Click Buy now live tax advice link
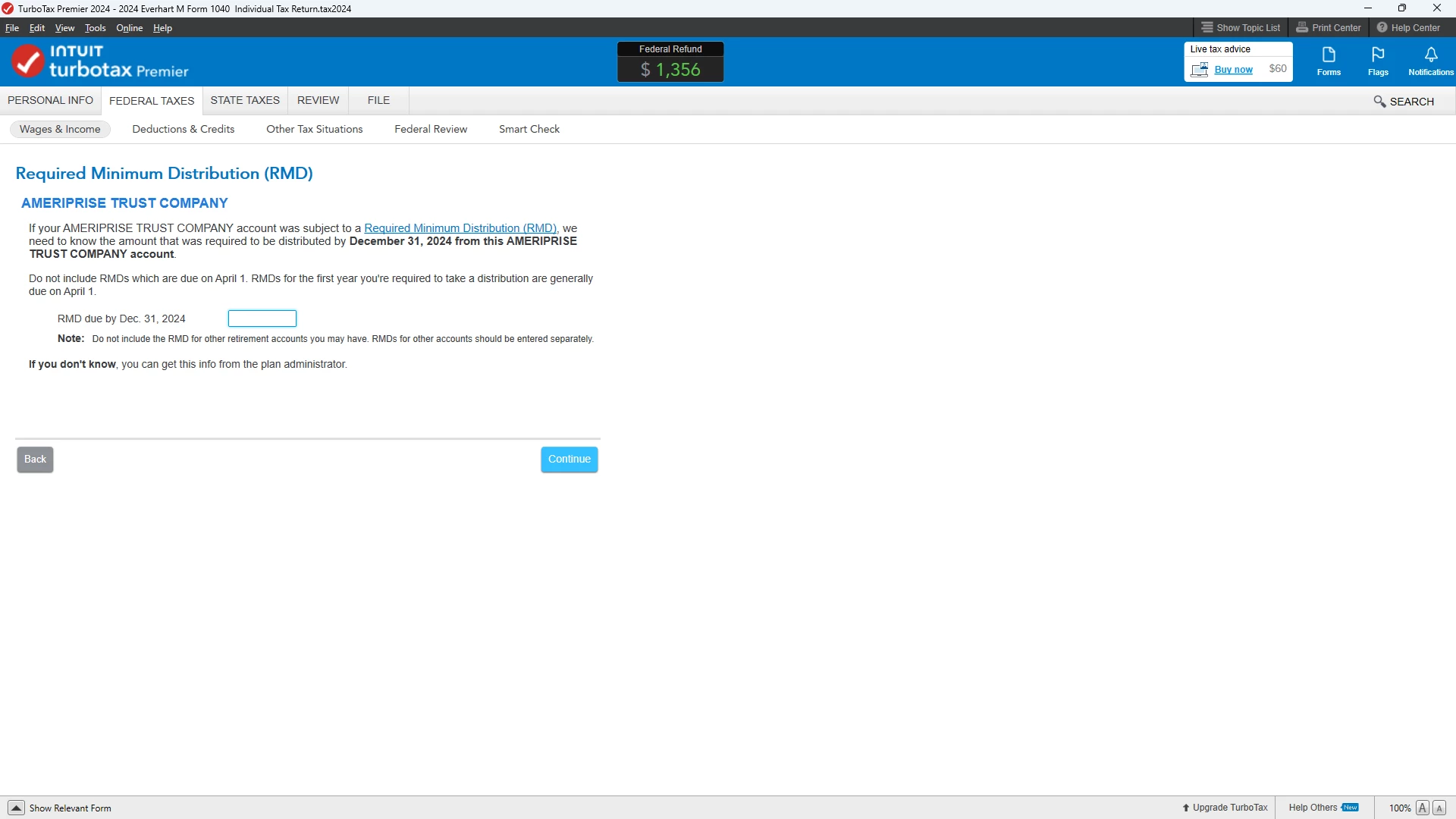 [x=1233, y=70]
